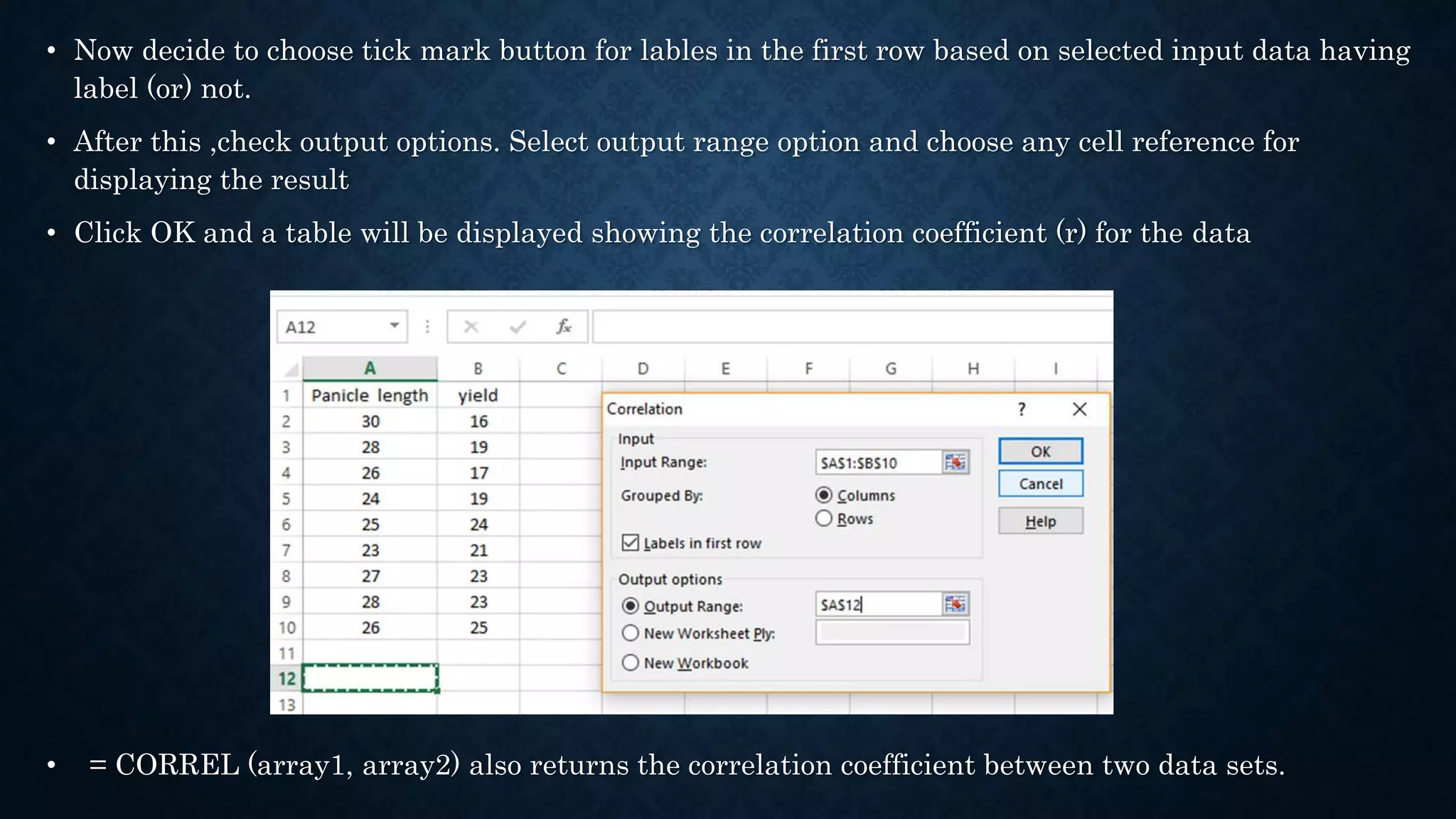
Task: Select the Rows radio button
Action: tap(823, 518)
